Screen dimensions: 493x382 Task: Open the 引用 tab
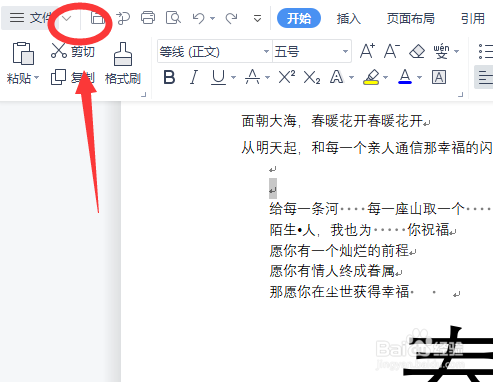point(473,19)
